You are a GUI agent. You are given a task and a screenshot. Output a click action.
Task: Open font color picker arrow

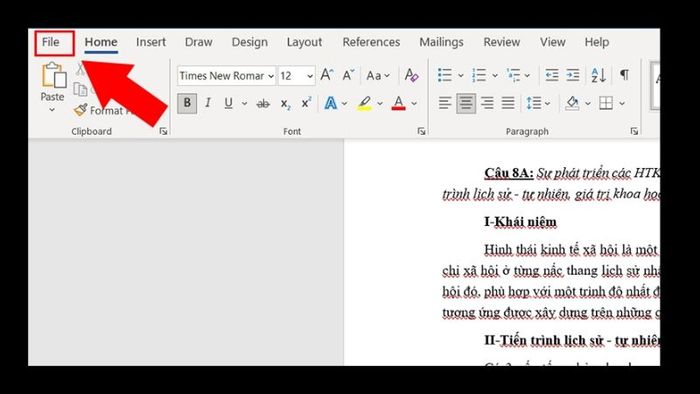(x=414, y=104)
